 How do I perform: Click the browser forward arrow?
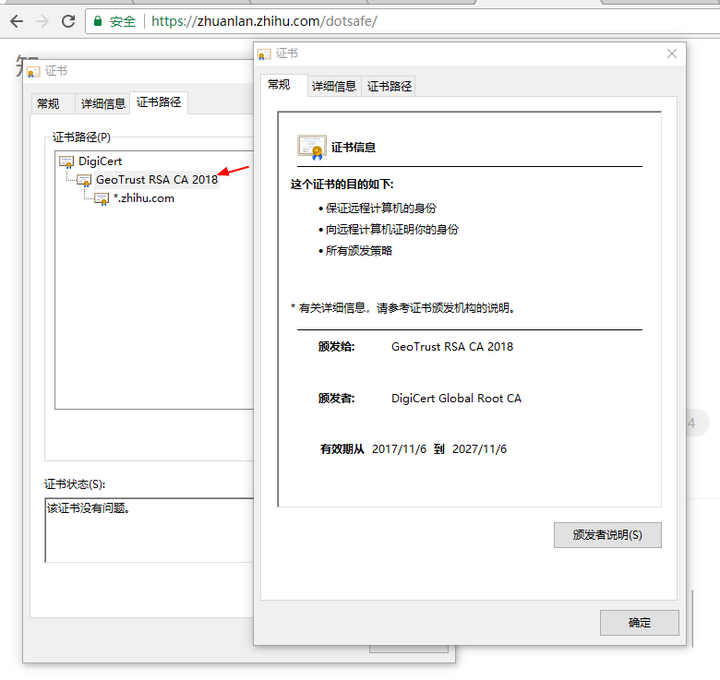coord(42,21)
